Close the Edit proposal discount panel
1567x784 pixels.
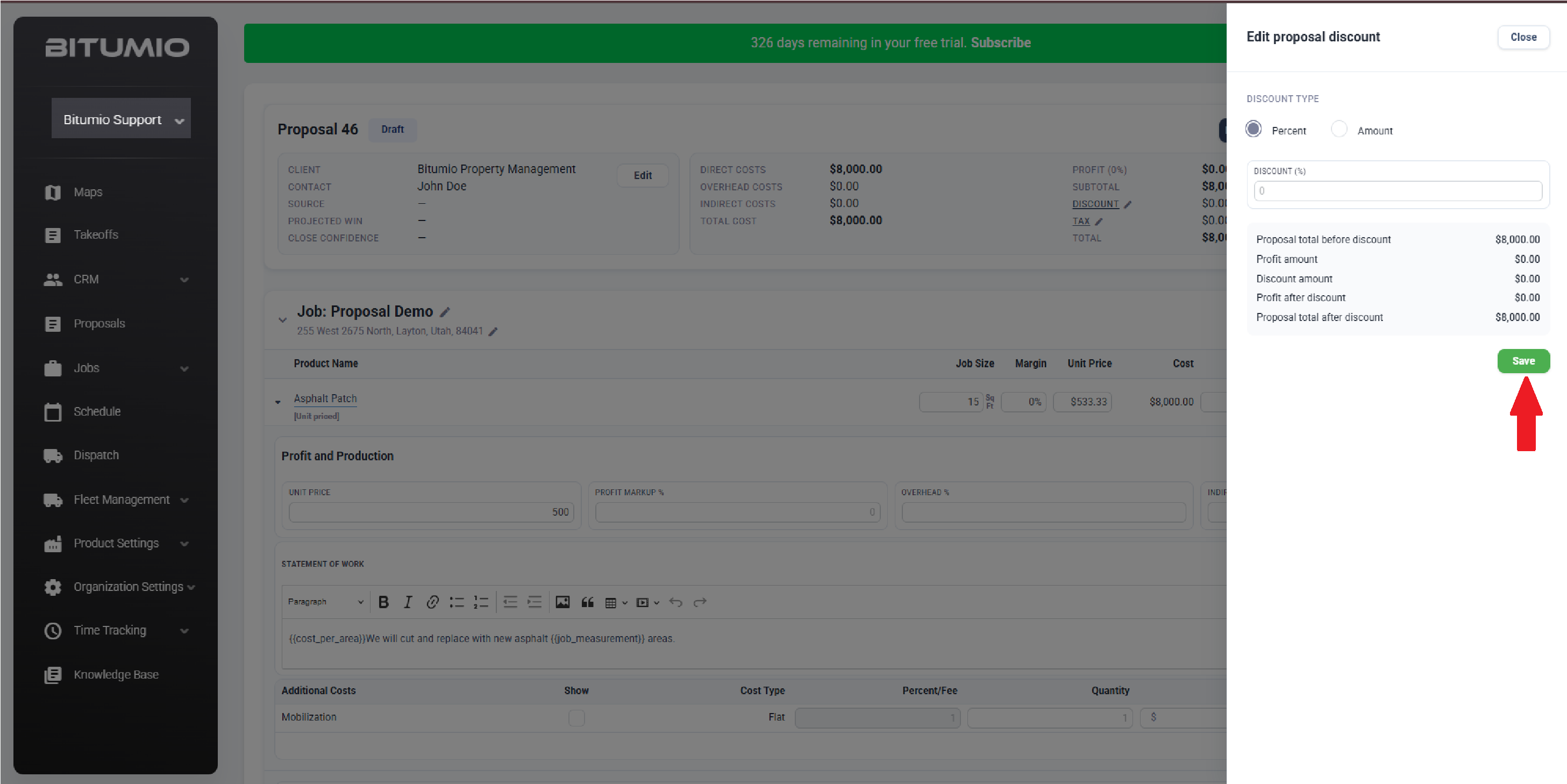tap(1523, 37)
